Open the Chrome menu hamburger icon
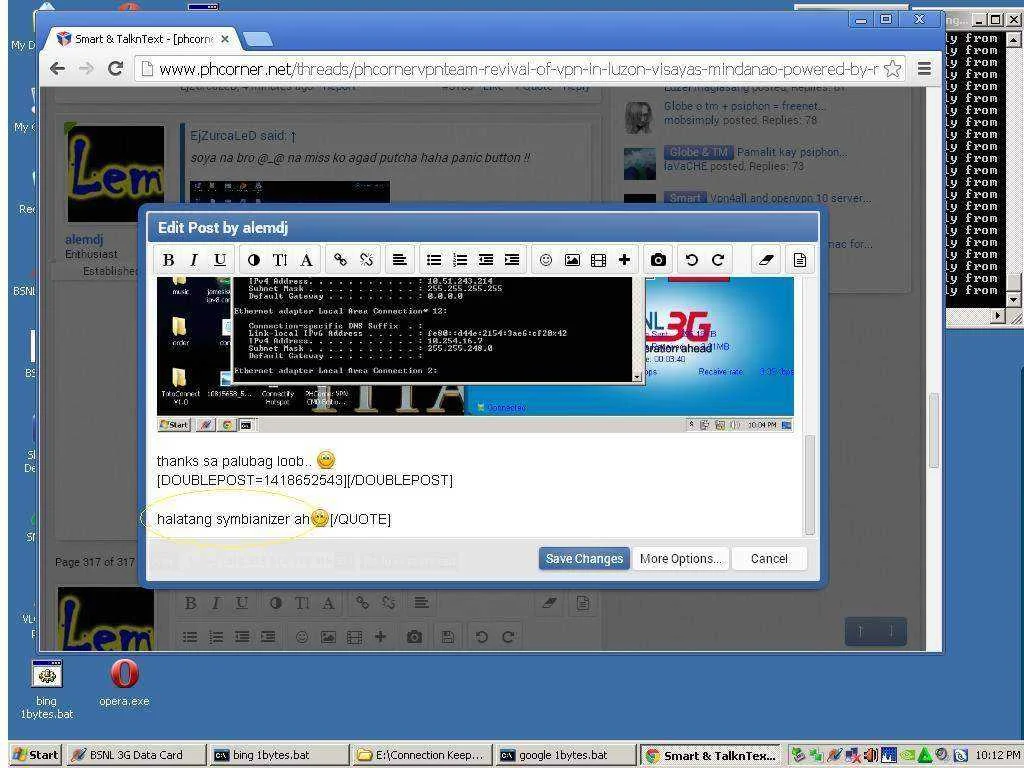Screen dimensions: 1024x768 [x=923, y=69]
